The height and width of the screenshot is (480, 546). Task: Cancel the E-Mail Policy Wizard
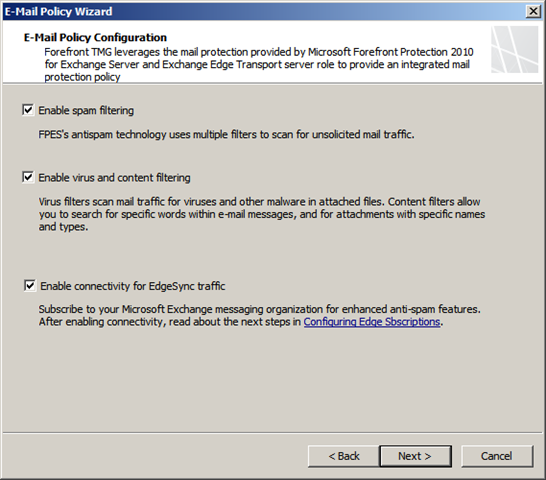pos(497,456)
